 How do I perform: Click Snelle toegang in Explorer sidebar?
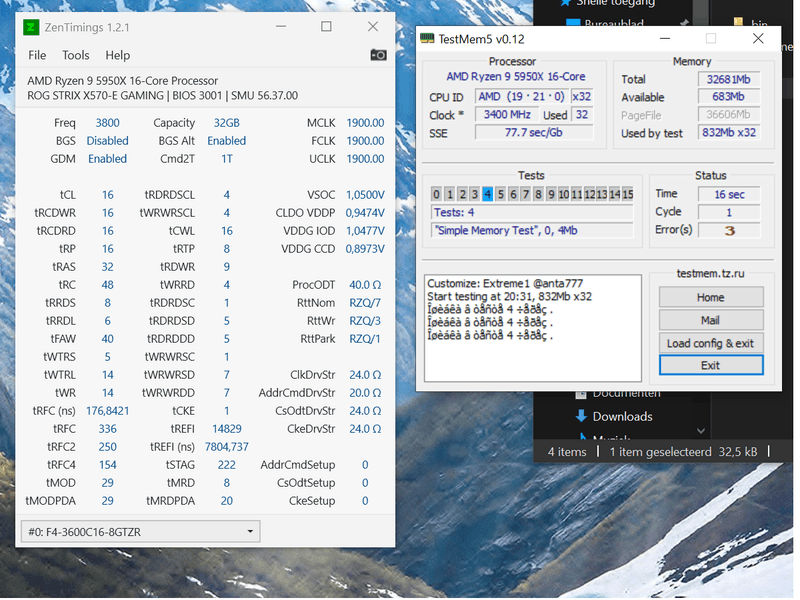pos(615,3)
